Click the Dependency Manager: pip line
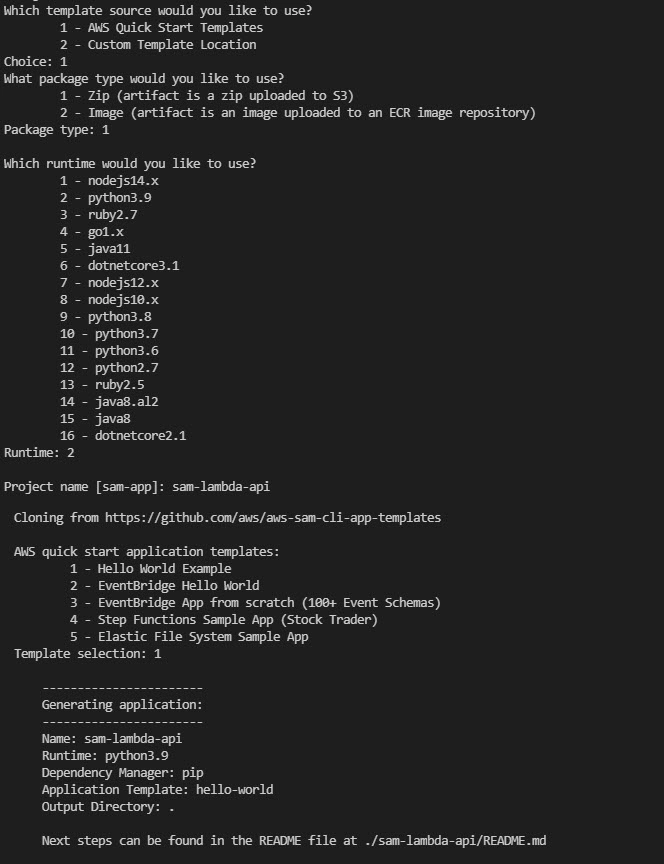The width and height of the screenshot is (664, 864). click(122, 773)
